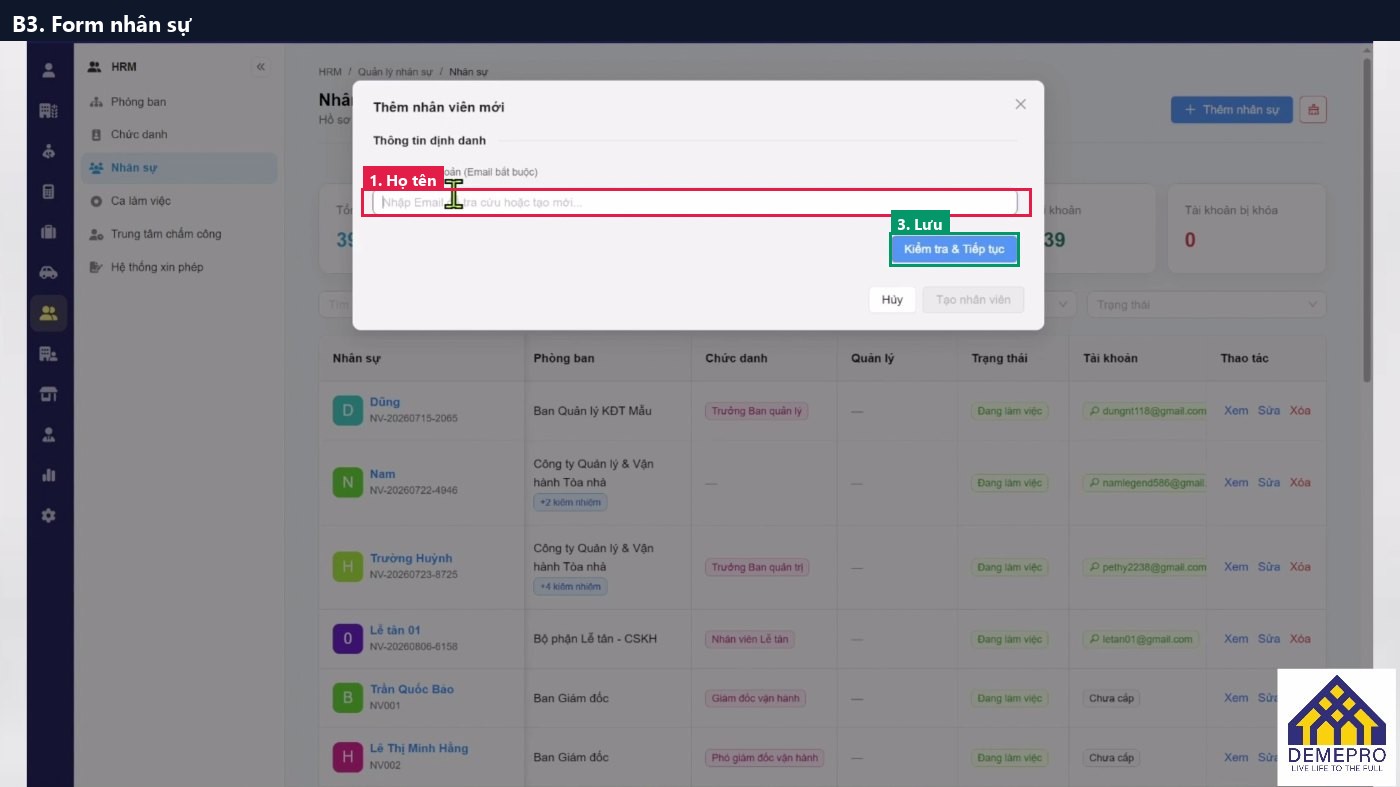
Task: Click Xem in the Trần Quốc Bảo row
Action: click(1236, 697)
